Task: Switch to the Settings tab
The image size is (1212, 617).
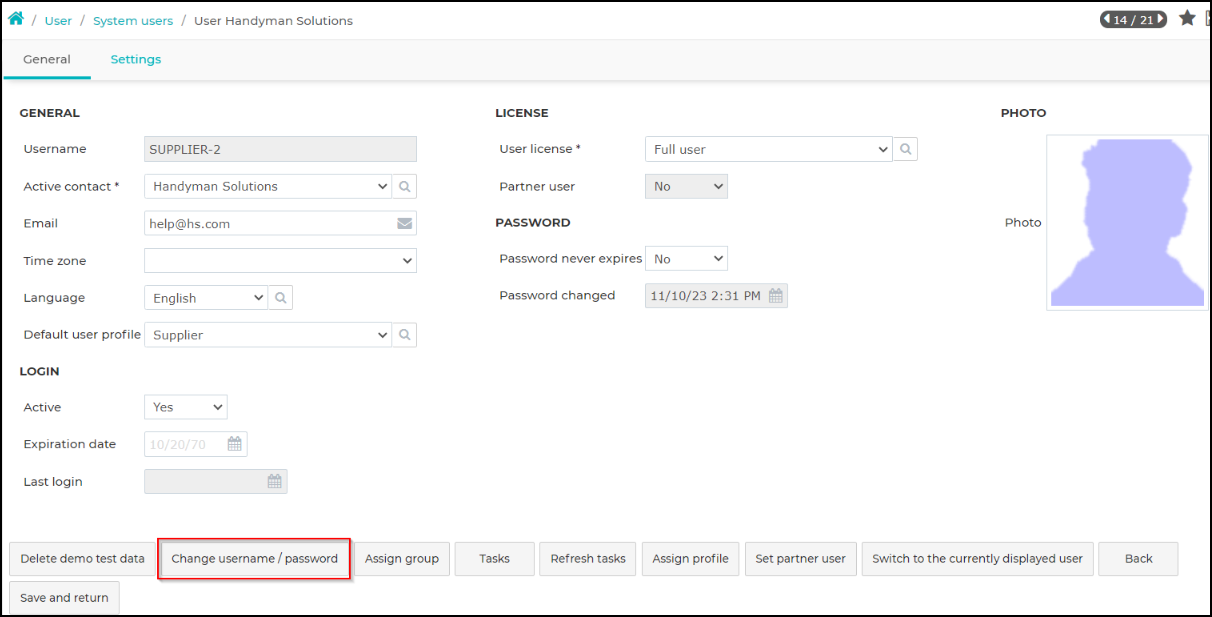Action: 136,59
